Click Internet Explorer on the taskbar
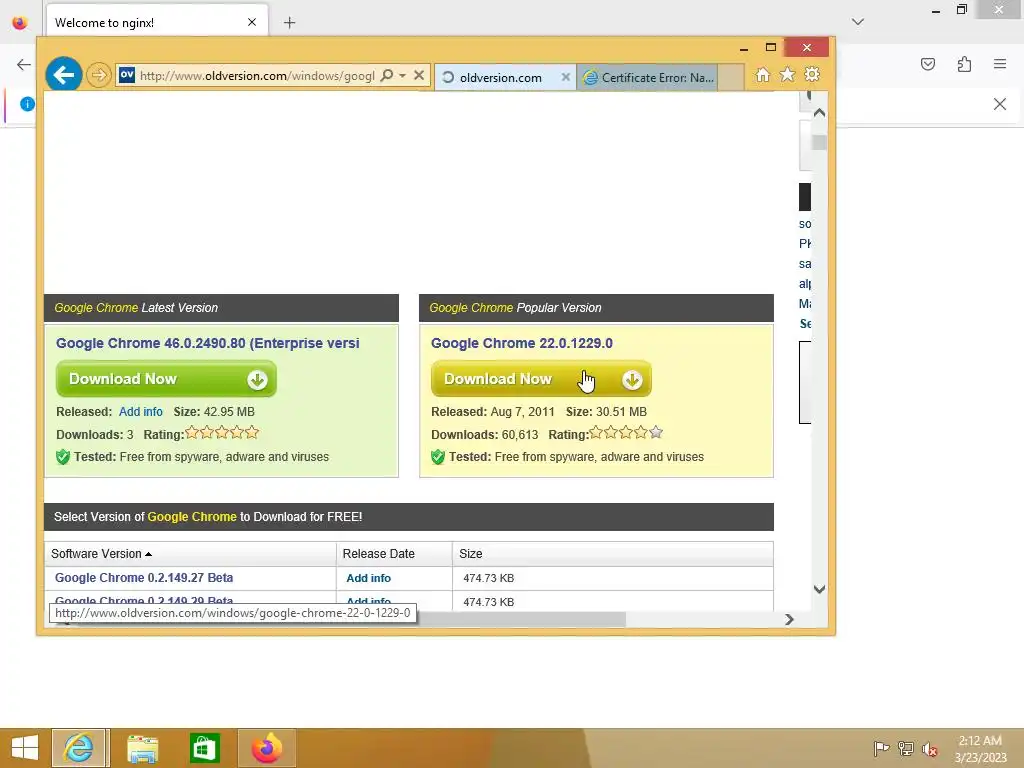Screen dimensions: 1024x768 [x=80, y=748]
